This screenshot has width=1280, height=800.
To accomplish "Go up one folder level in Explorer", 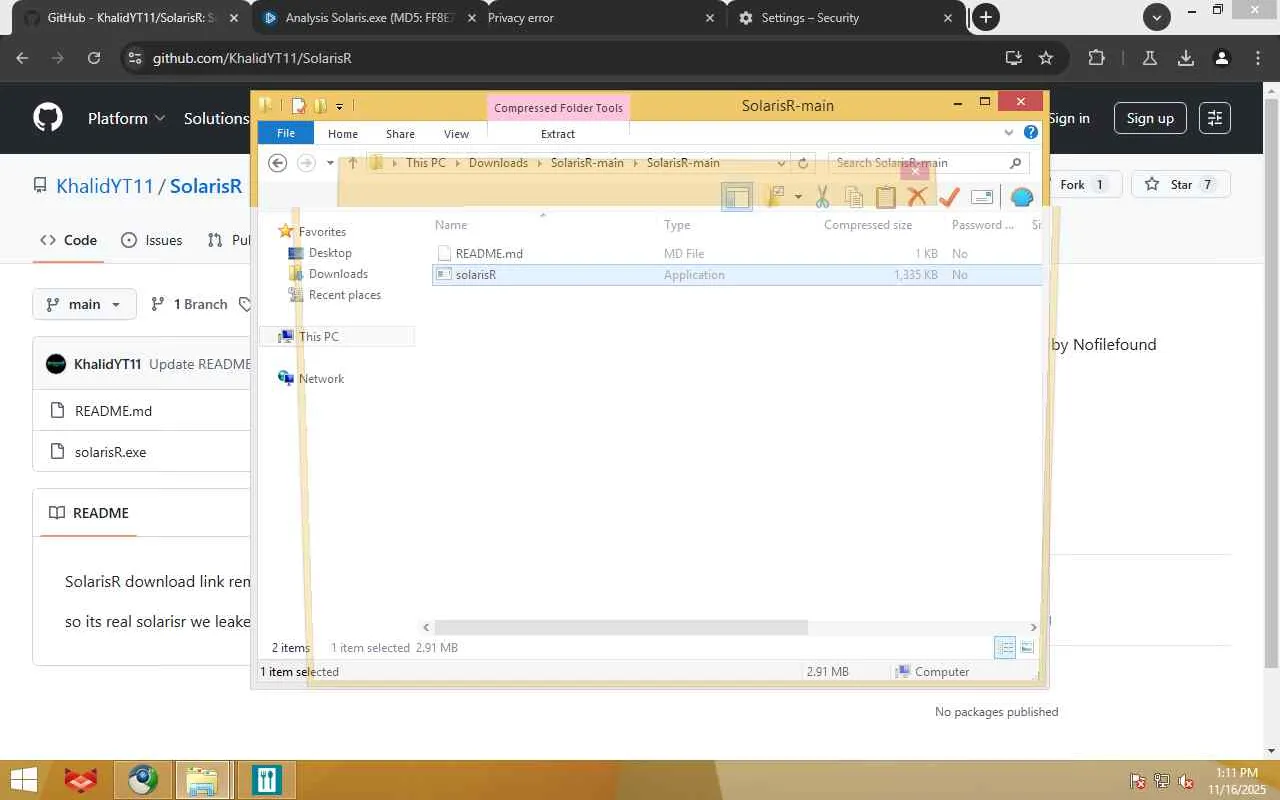I will click(352, 163).
